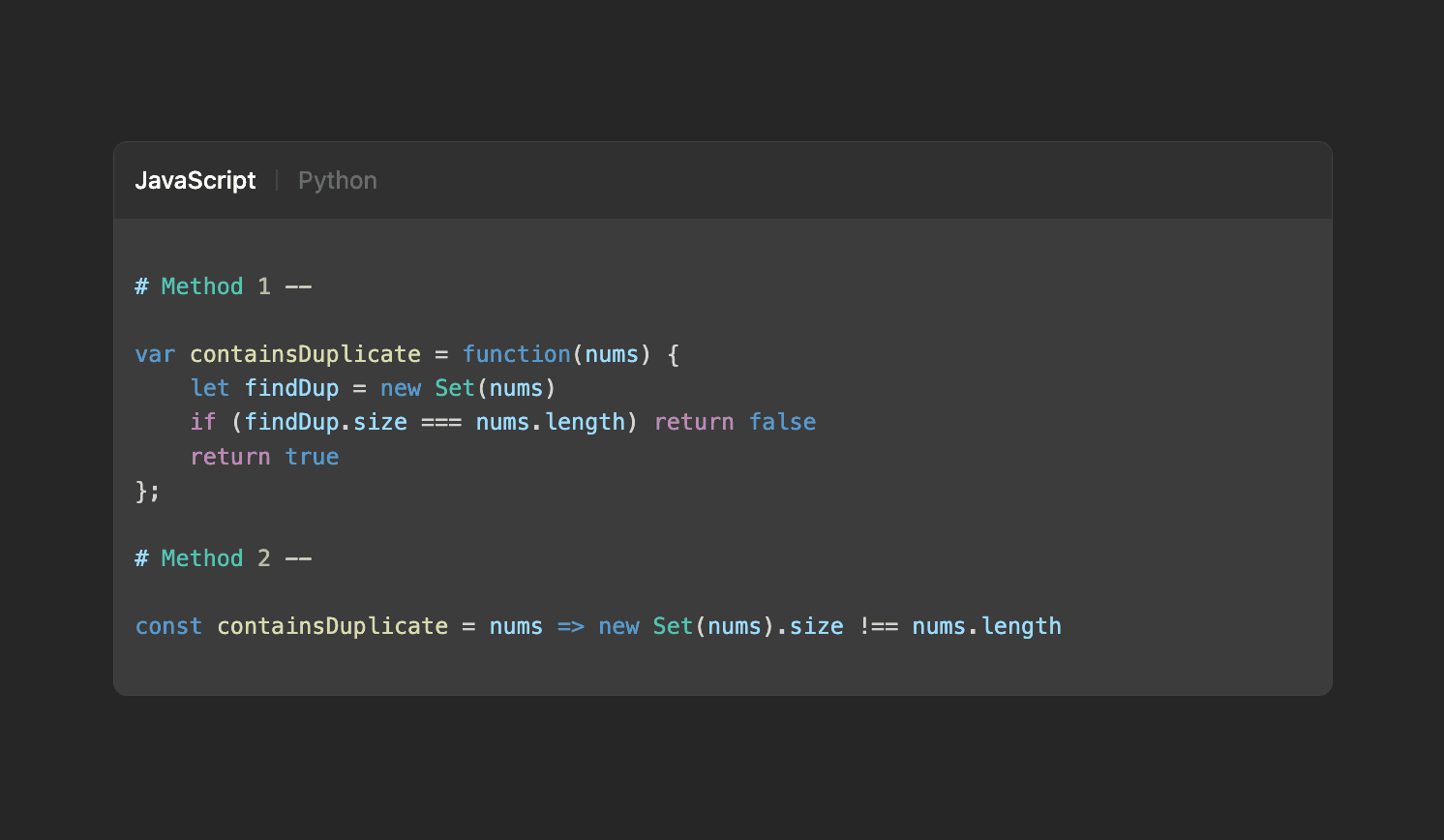Click the trailing 'nums.length' in Method 2
This screenshot has height=840, width=1444.
click(986, 626)
